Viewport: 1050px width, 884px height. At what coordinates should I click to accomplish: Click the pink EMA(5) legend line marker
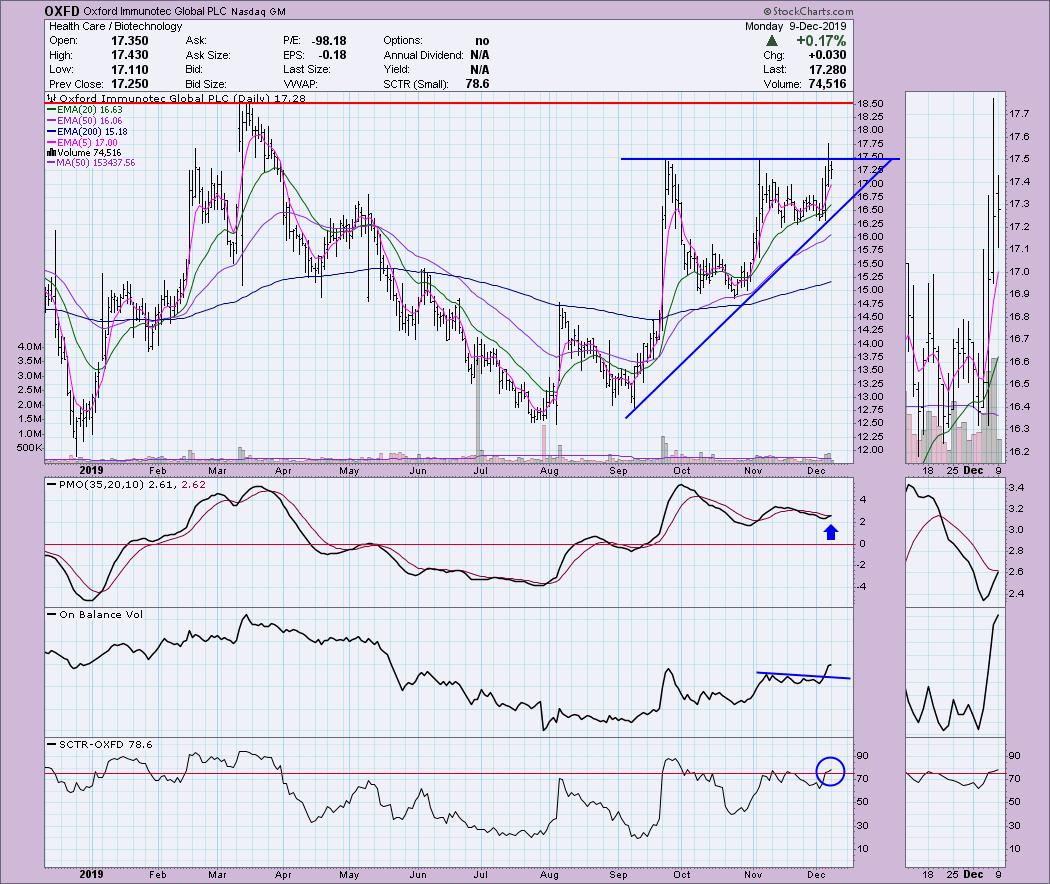pos(52,143)
